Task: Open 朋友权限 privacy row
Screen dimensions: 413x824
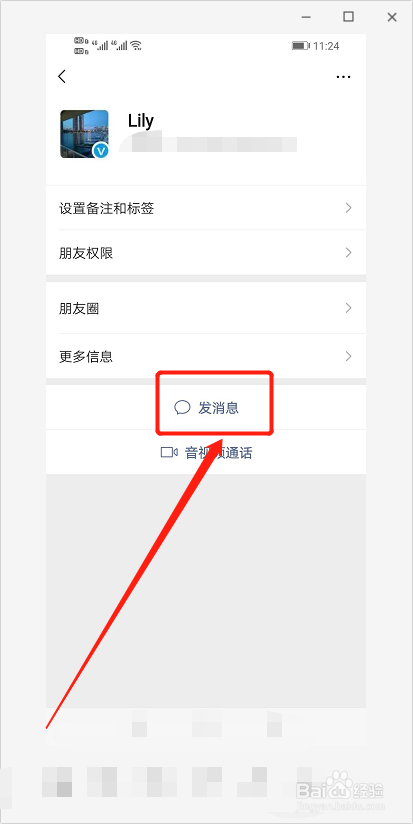Action: [206, 253]
